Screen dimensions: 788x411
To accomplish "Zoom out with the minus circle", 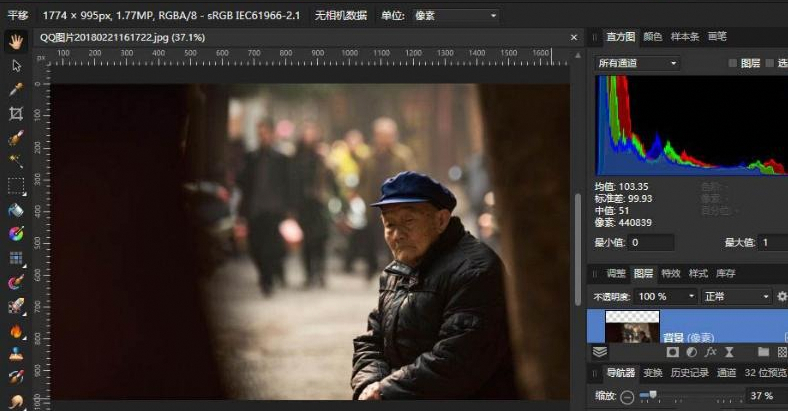I will pos(627,397).
